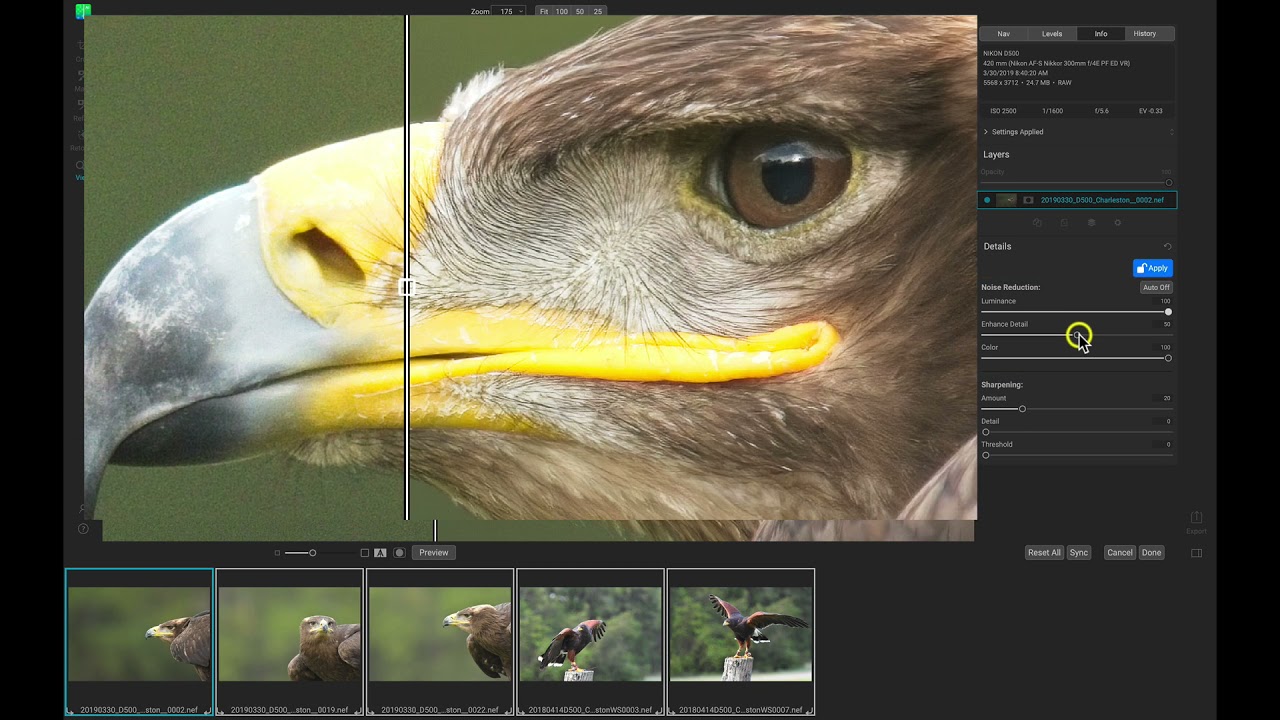
Task: Click the blue Apply button
Action: [1153, 268]
